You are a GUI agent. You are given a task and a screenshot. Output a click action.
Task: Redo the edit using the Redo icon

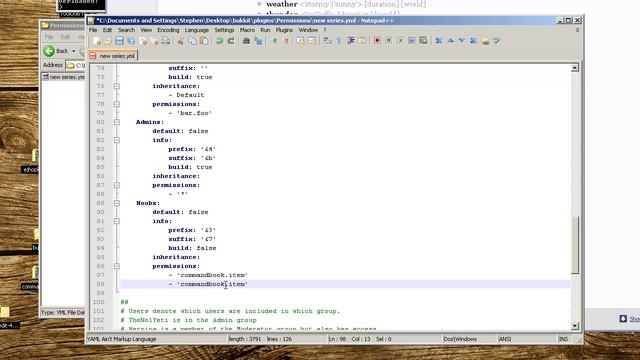point(231,41)
